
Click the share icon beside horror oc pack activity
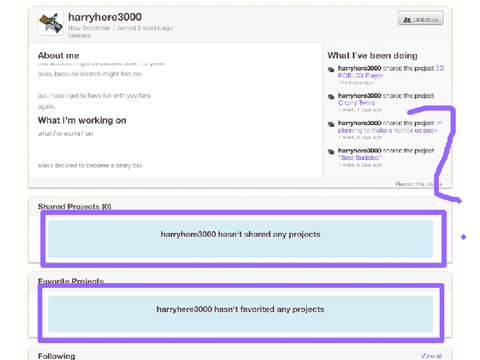331,124
